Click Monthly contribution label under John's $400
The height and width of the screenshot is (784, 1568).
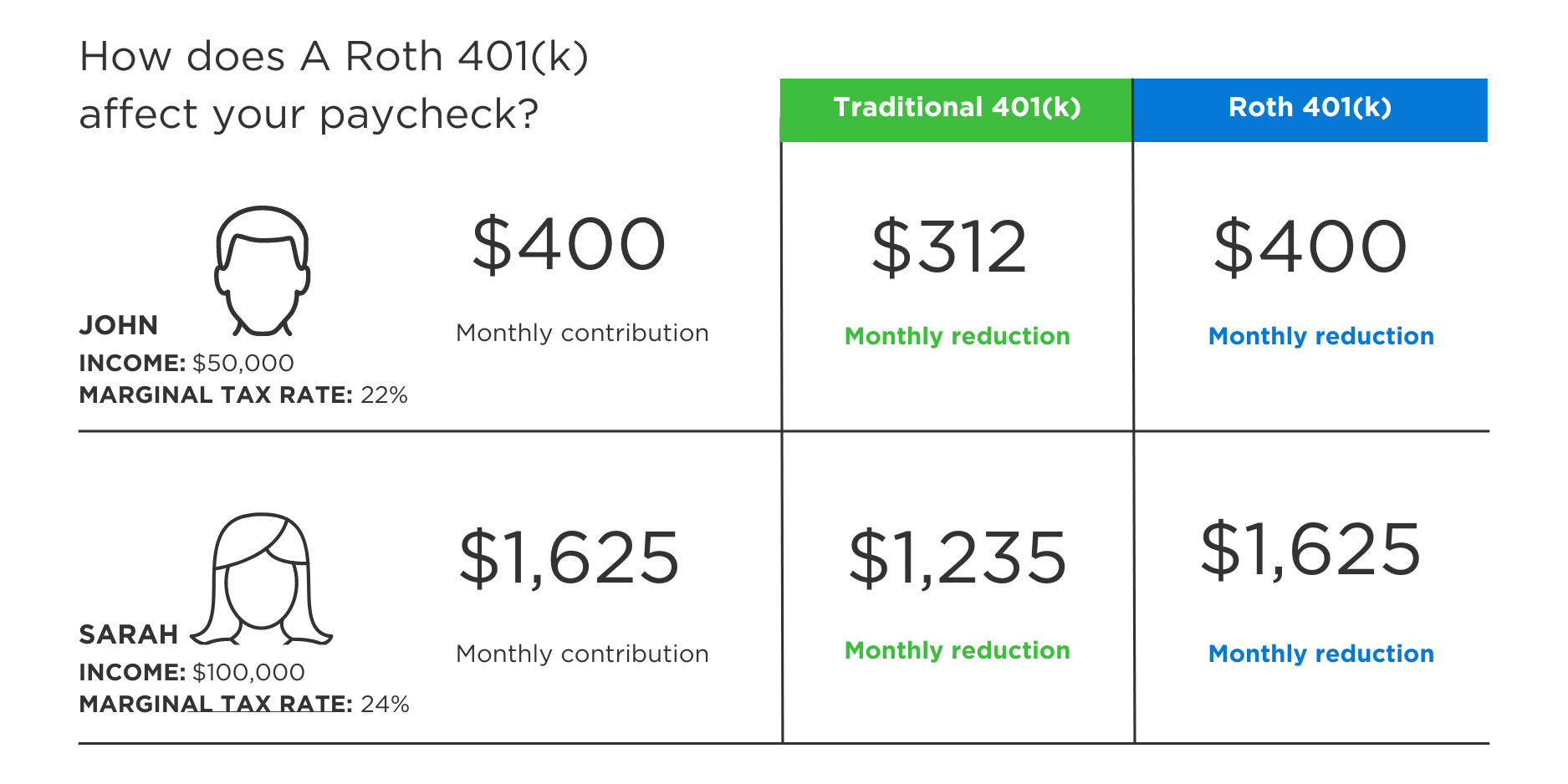click(x=582, y=333)
